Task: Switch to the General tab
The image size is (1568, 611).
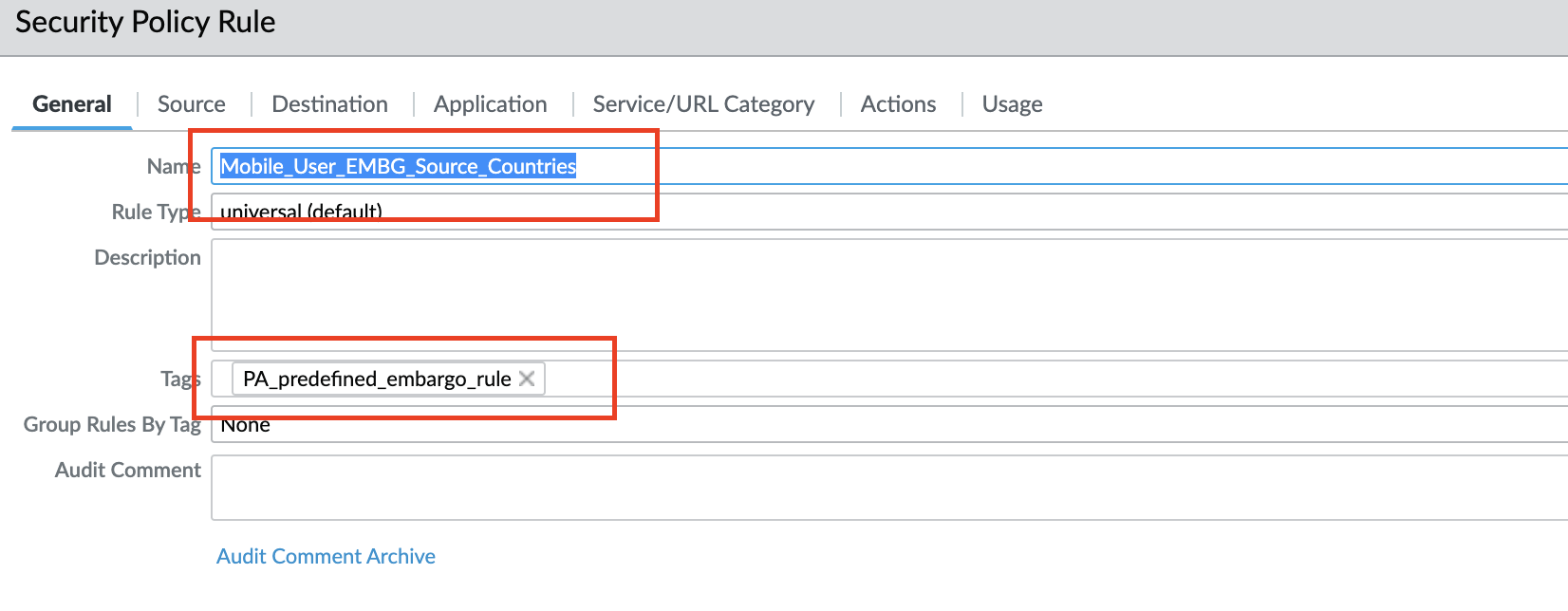Action: (x=72, y=104)
